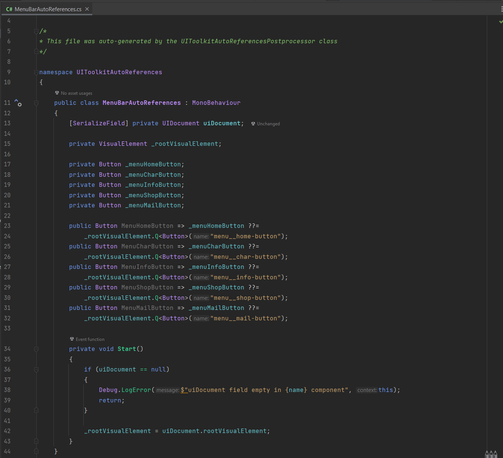Click the reader mode icon at bottom right
Screen dimensions: 503x458
(x=491, y=454)
